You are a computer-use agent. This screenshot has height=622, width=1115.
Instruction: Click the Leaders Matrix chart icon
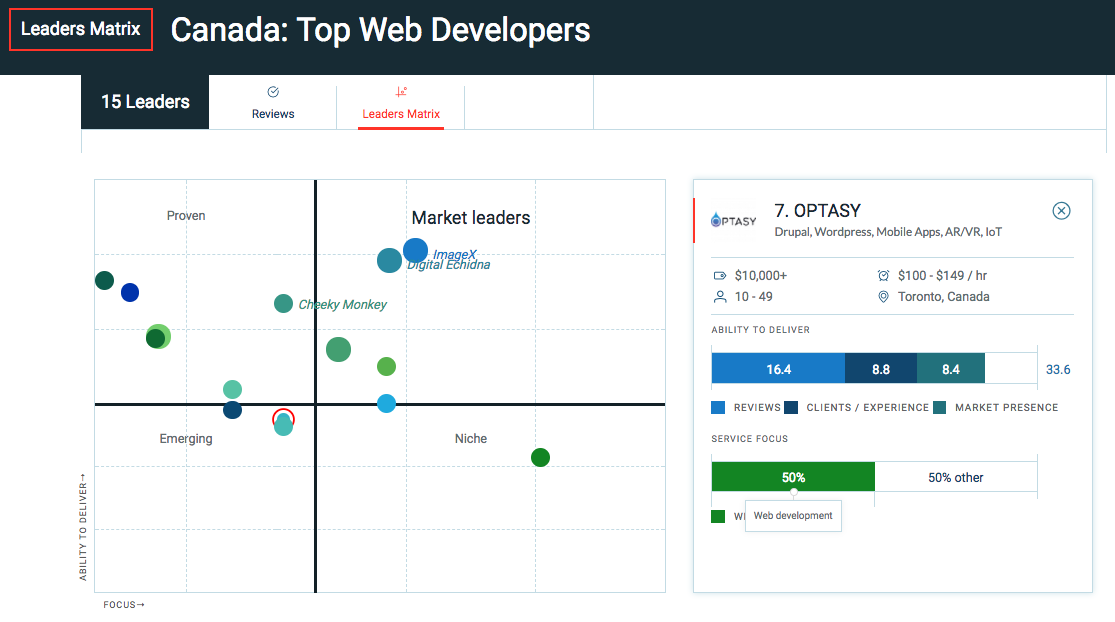[401, 92]
